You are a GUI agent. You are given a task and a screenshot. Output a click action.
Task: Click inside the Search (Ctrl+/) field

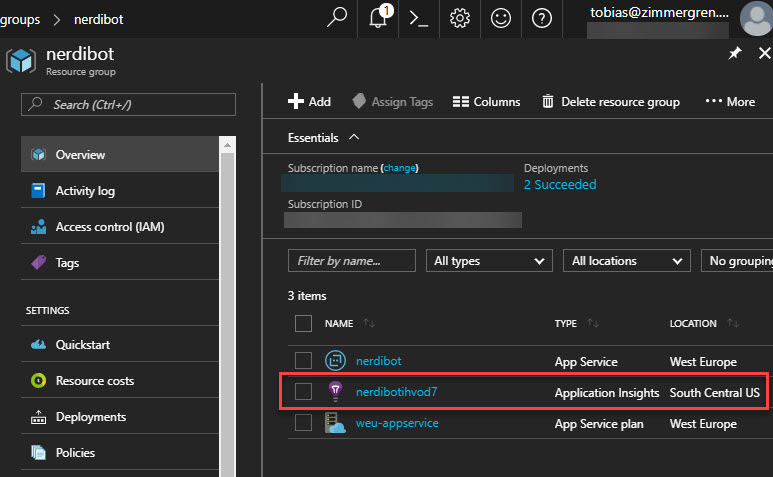point(128,104)
